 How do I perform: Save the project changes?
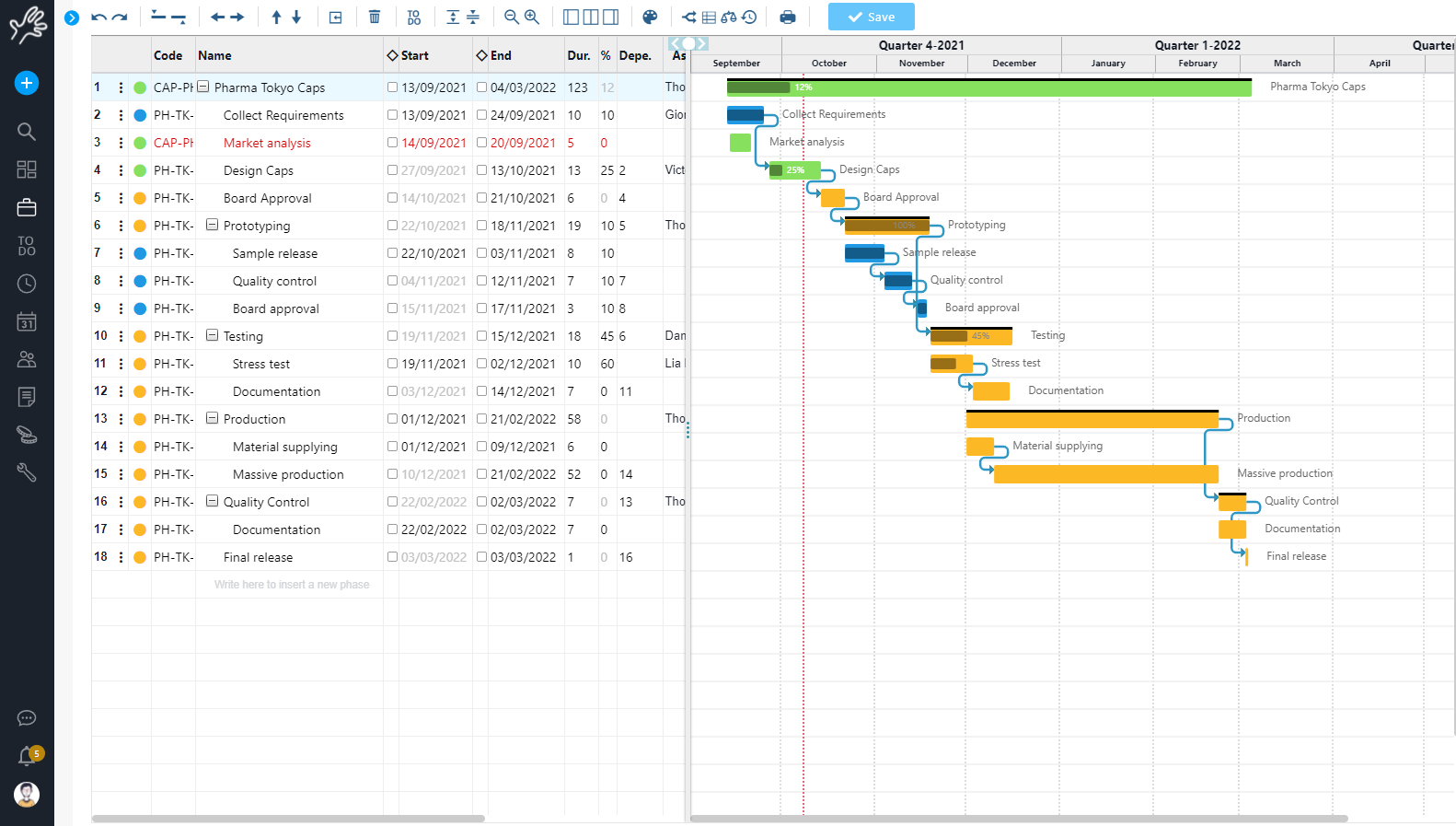coord(871,17)
